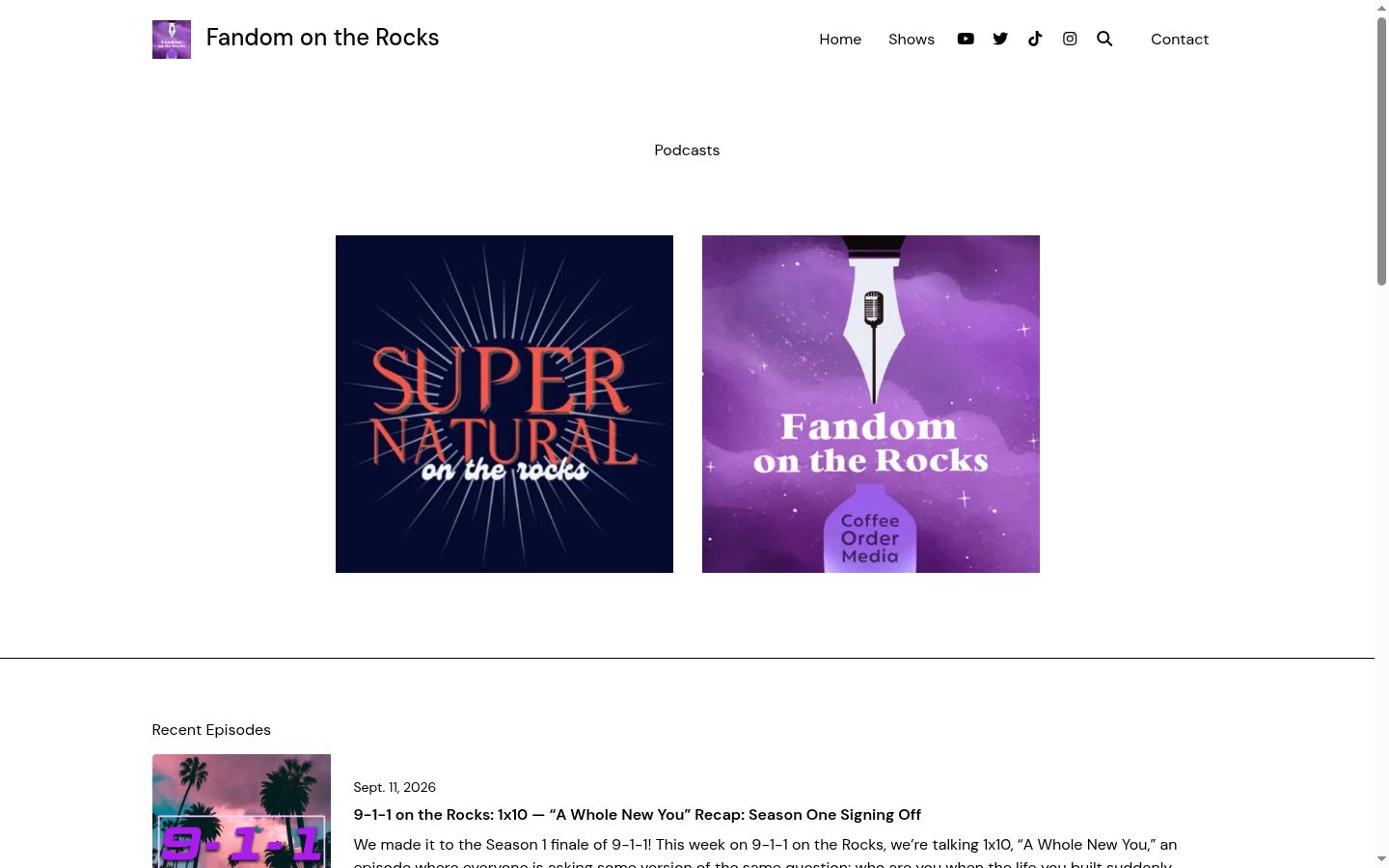Click the Recent Episodes heading

pos(211,730)
